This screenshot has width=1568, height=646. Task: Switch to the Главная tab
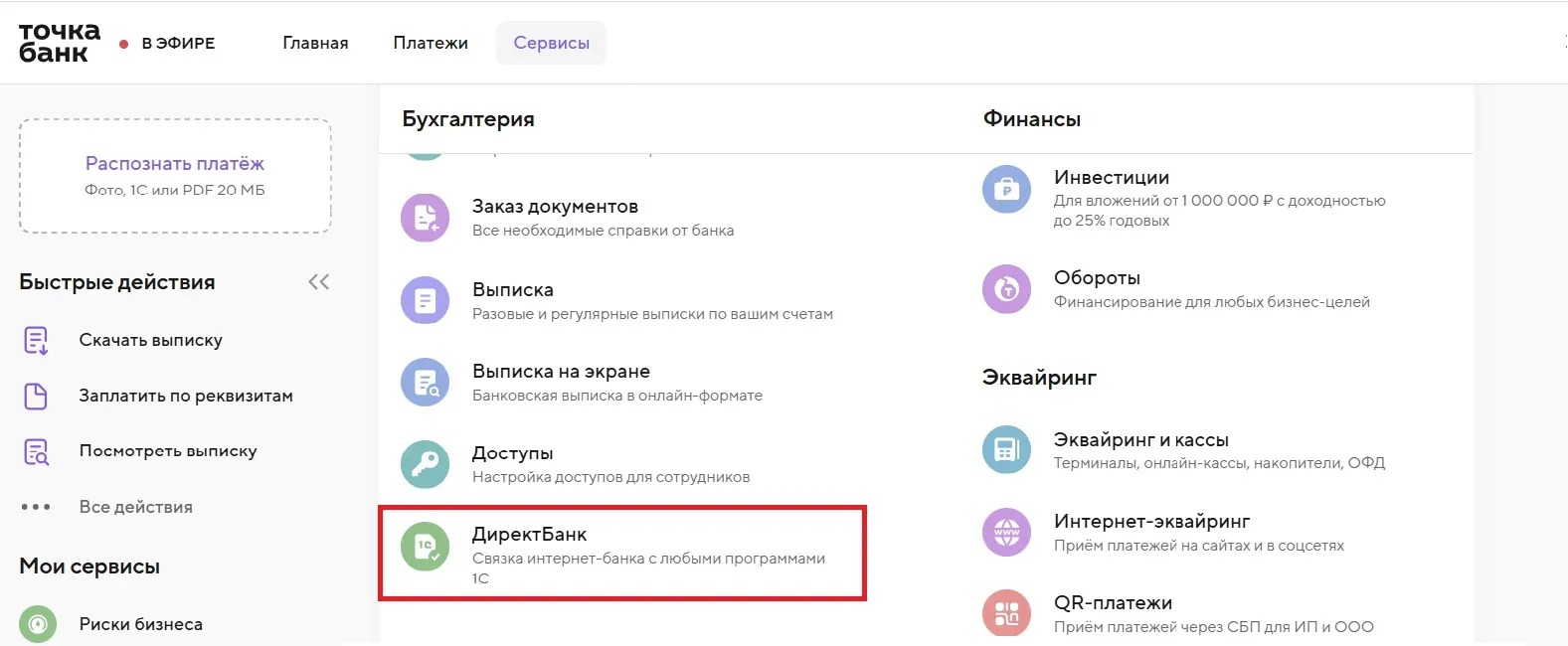pos(315,44)
